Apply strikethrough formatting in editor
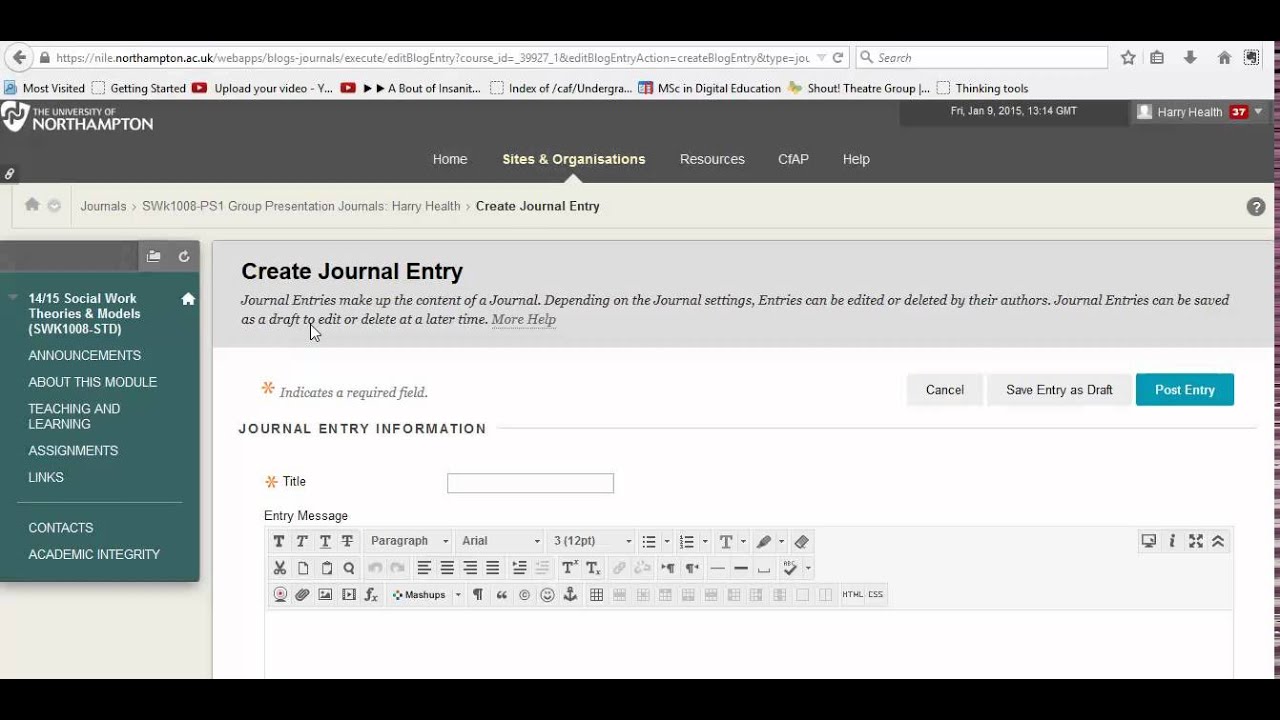Screen dimensions: 1280x720 tap(347, 541)
